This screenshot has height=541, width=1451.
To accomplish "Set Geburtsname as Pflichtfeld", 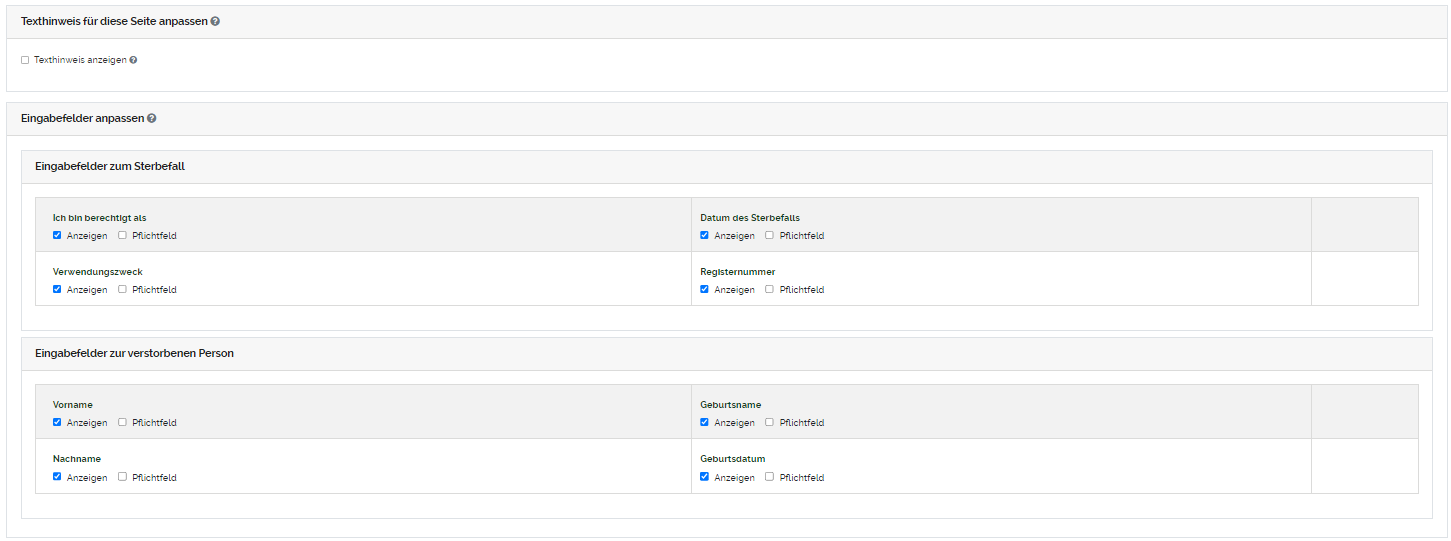I will [x=769, y=422].
